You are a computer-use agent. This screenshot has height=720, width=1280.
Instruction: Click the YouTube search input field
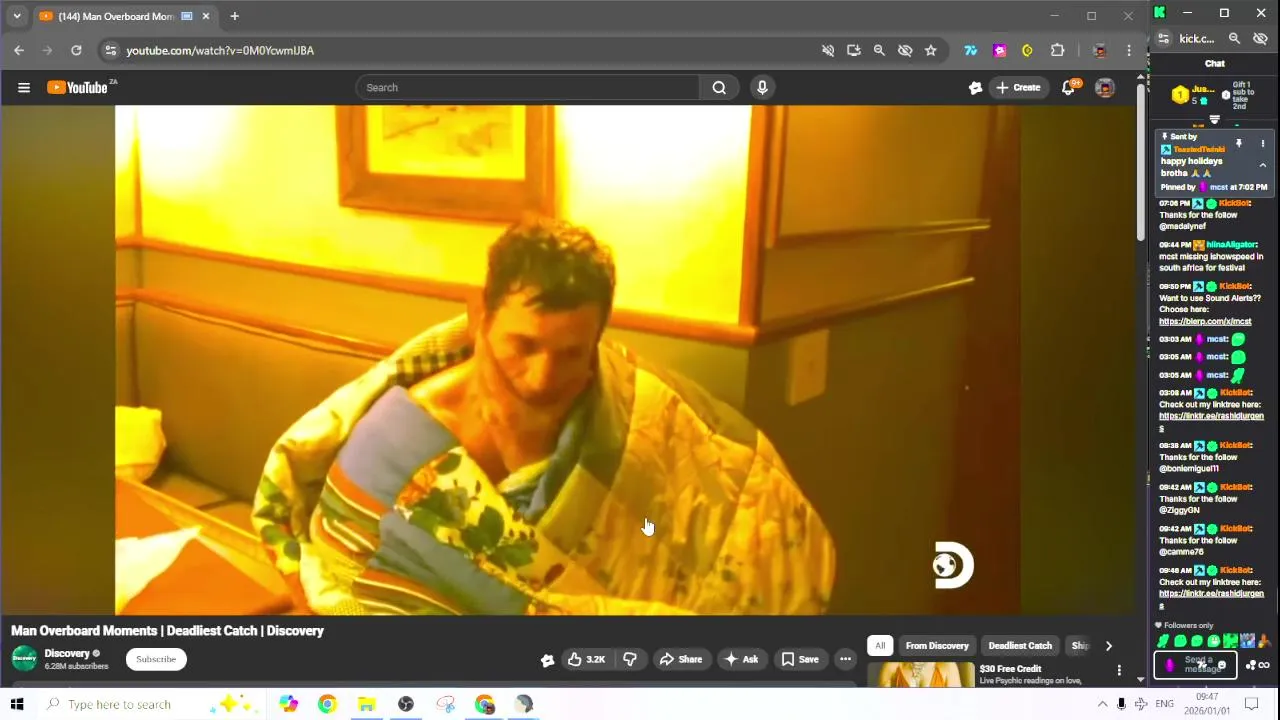pos(527,88)
